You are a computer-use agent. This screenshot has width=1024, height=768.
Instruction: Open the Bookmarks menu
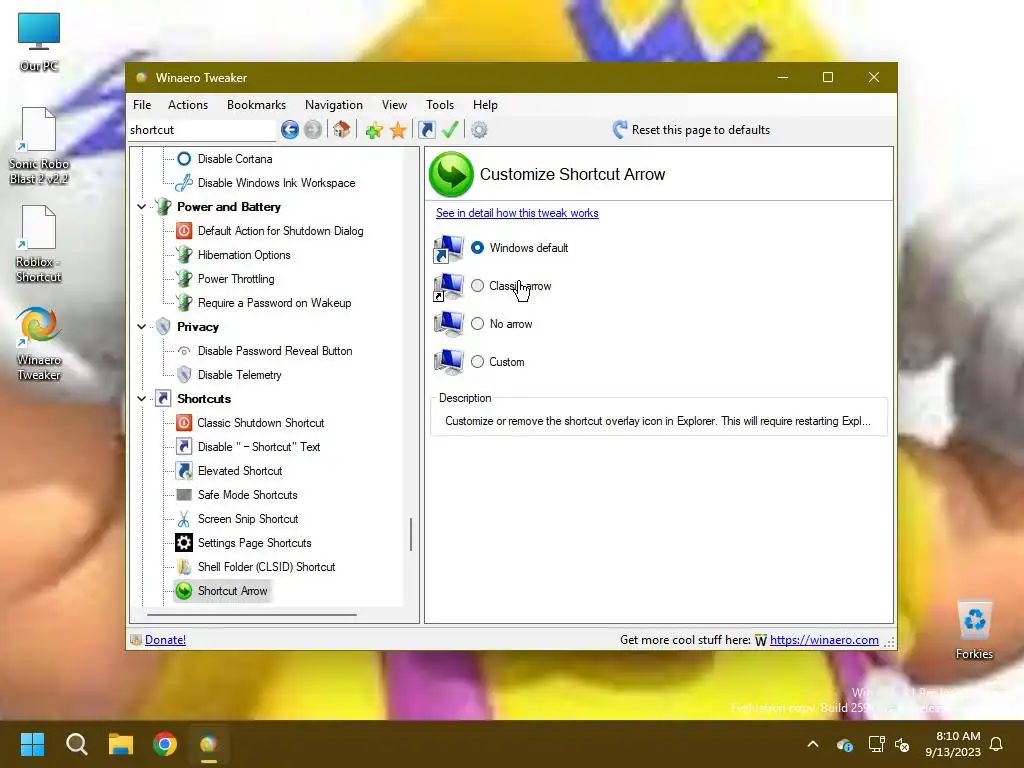click(x=256, y=104)
